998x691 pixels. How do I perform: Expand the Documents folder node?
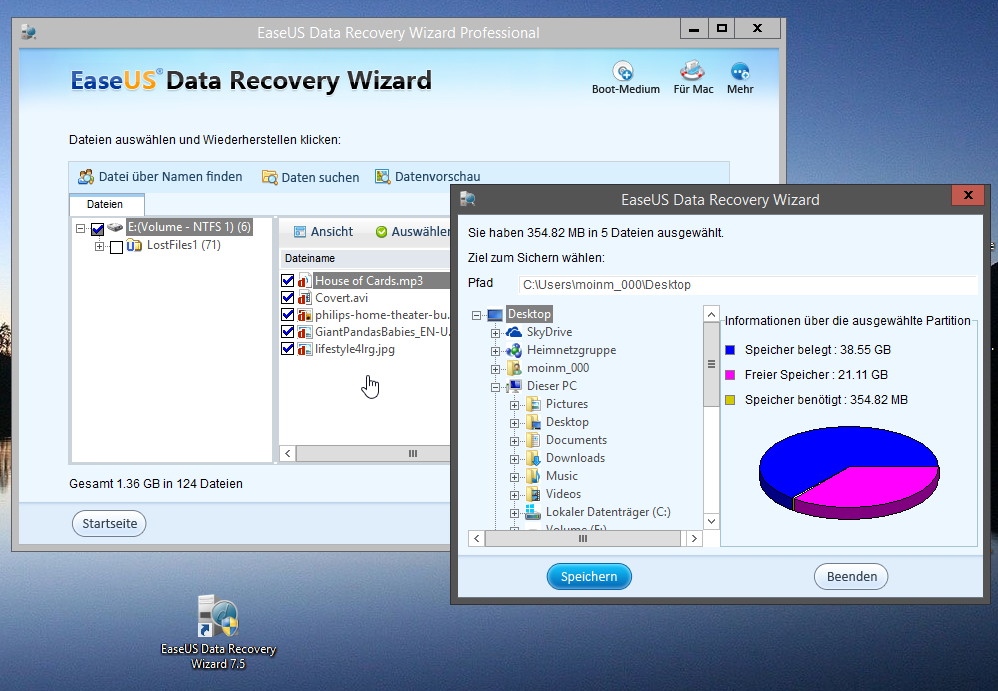coord(514,441)
